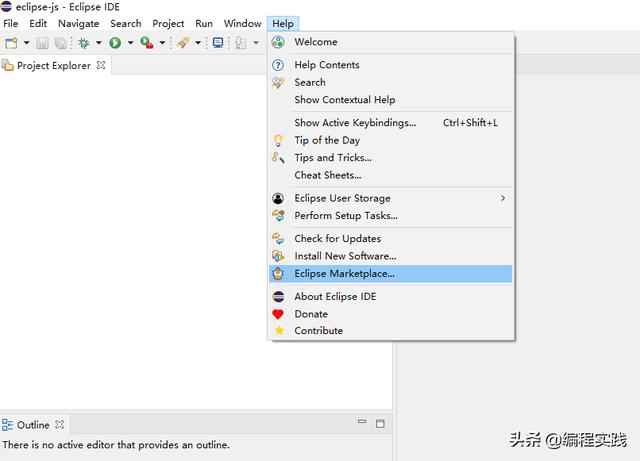The width and height of the screenshot is (640, 461).
Task: Click the Check for Updates icon
Action: click(x=278, y=238)
